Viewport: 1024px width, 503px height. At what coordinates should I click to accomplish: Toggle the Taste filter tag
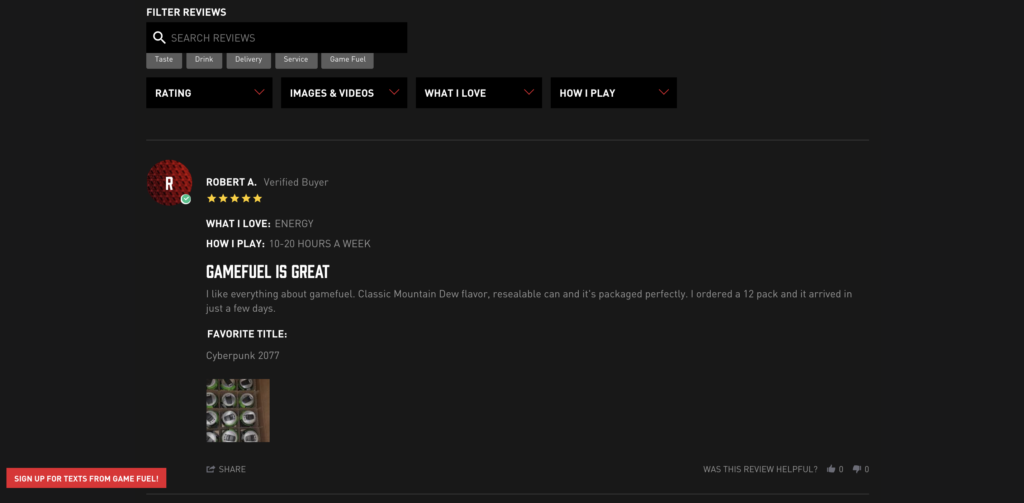[x=164, y=60]
